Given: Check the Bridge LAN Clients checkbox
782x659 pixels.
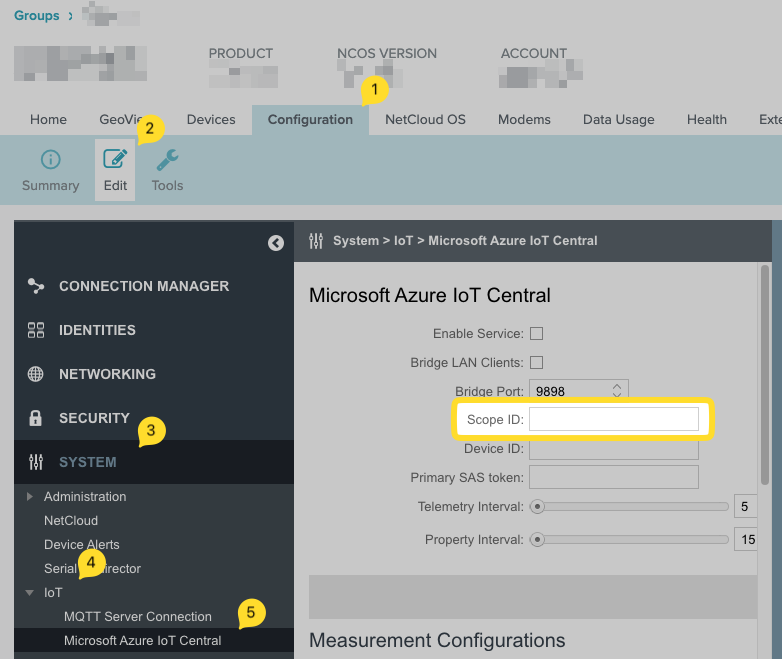Looking at the screenshot, I should point(537,362).
